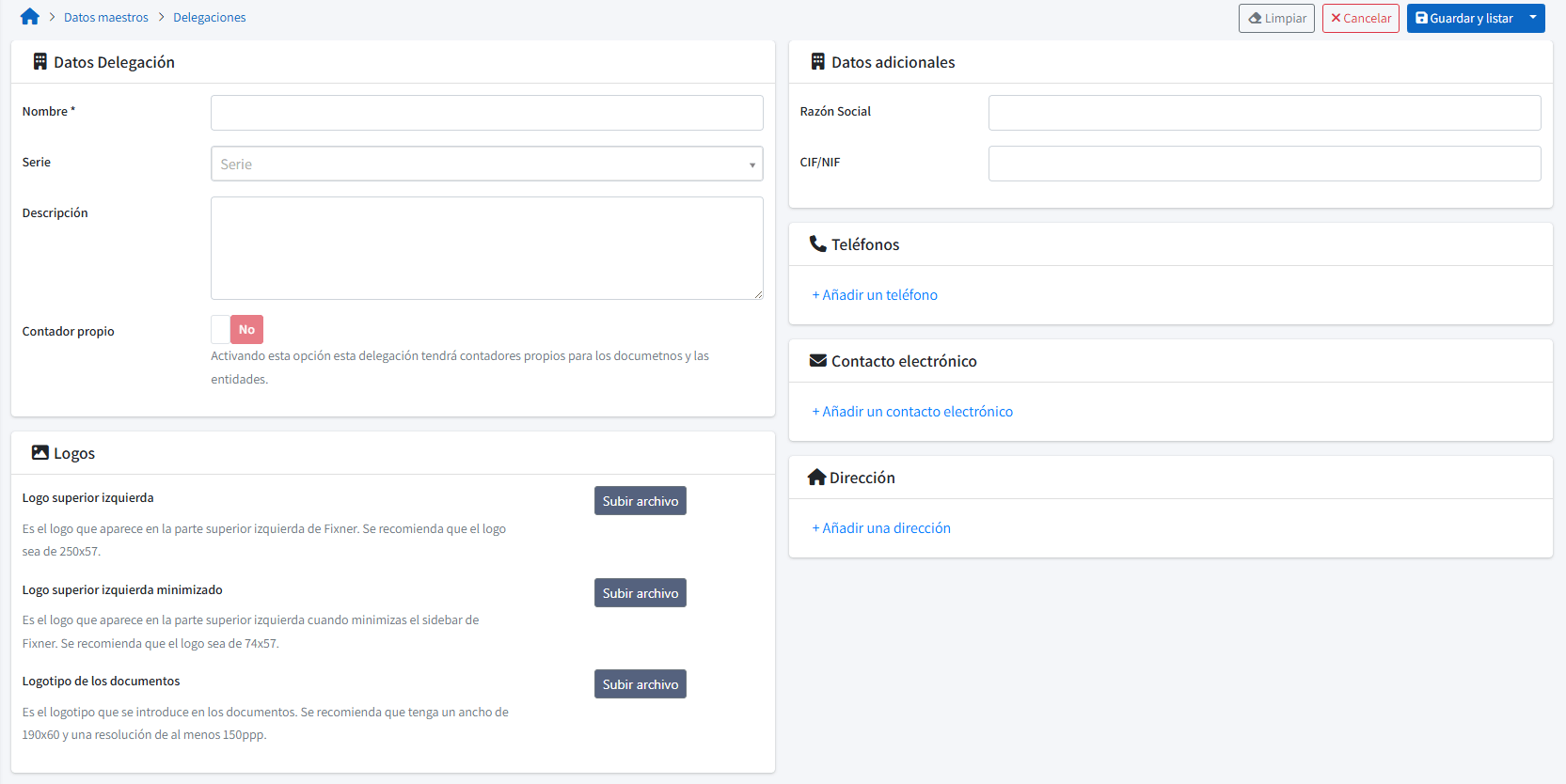Click the building icon beside Datos adicionales
The image size is (1566, 784).
tap(817, 62)
